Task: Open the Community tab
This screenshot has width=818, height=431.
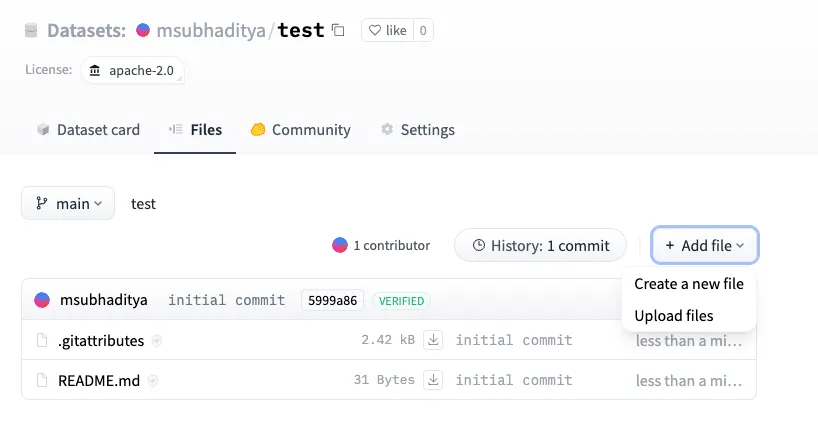Action: [300, 130]
